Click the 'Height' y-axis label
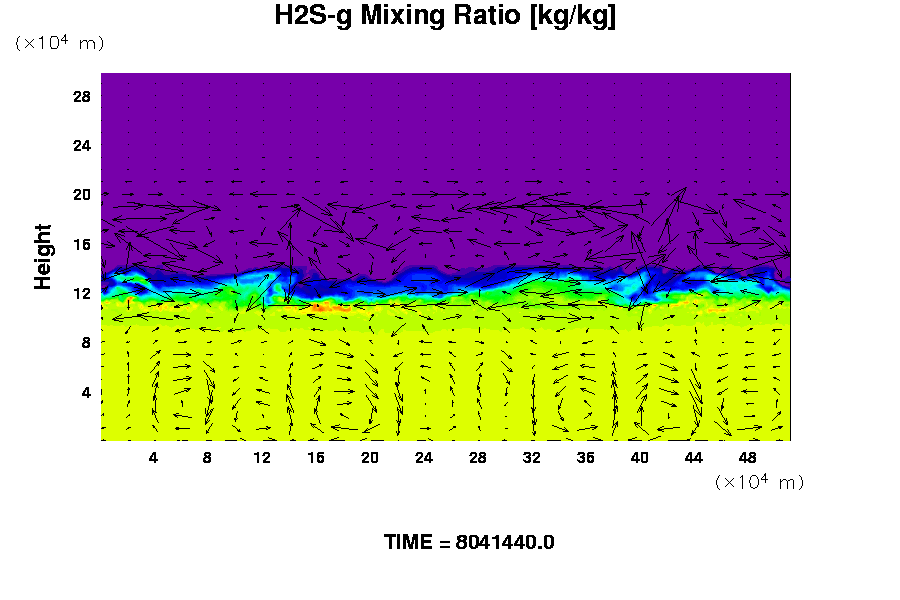Viewport: 900px width, 600px height. (x=42, y=257)
